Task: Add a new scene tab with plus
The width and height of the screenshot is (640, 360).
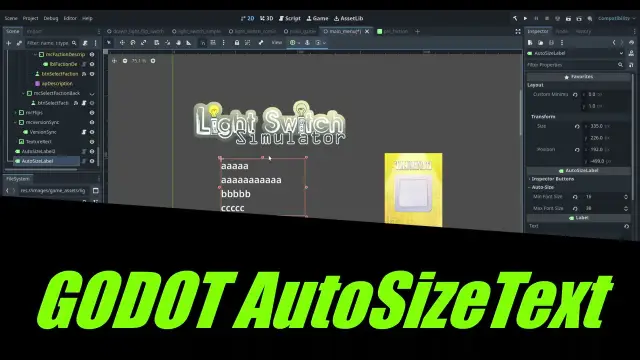Action: [x=417, y=31]
